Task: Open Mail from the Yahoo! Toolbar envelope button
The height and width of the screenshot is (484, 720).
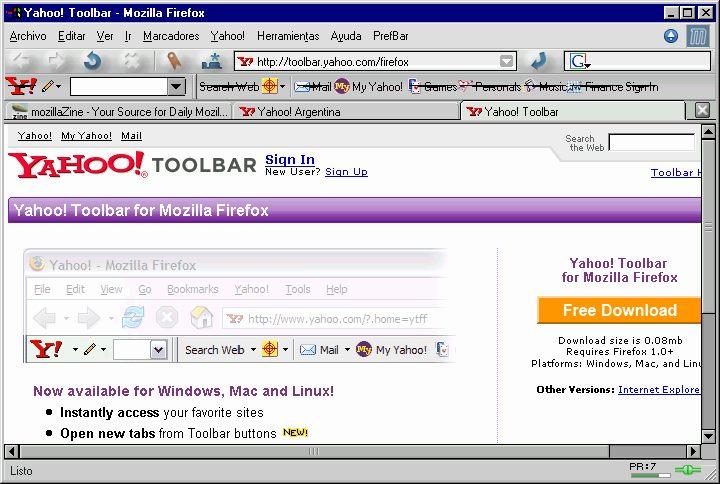Action: pos(312,87)
